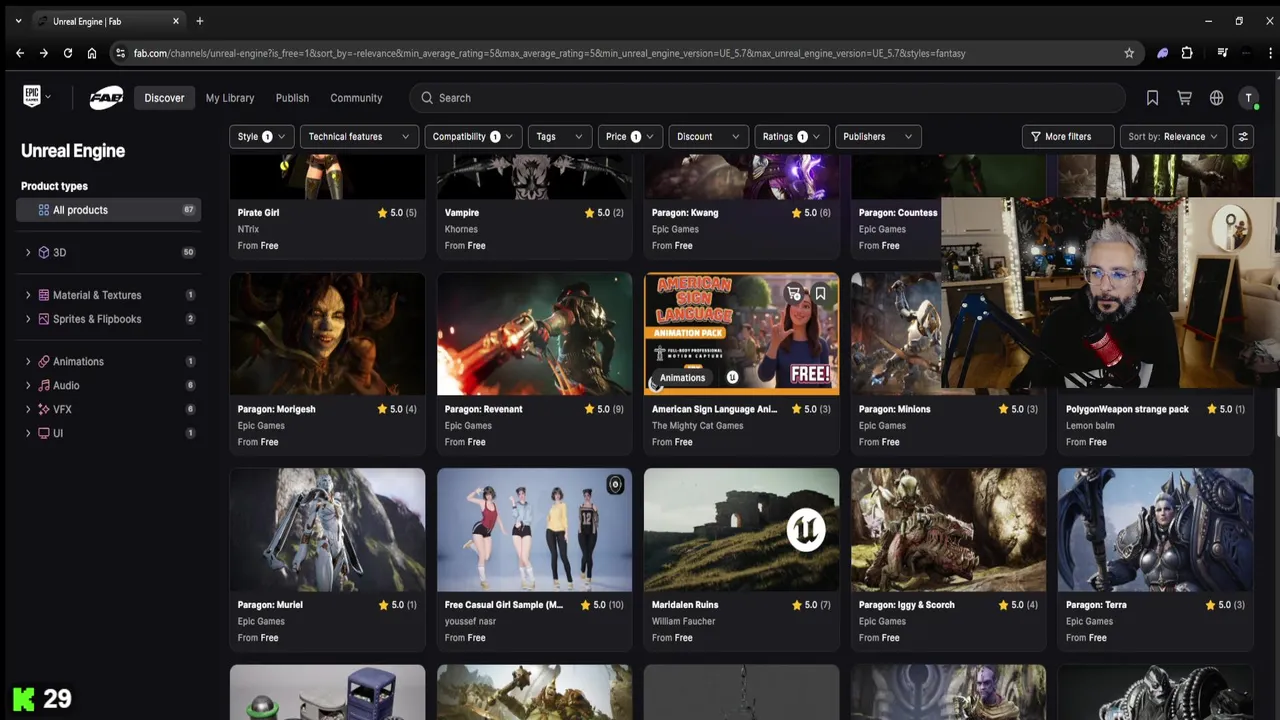The height and width of the screenshot is (720, 1280).
Task: Reload the page
Action: pos(67,53)
